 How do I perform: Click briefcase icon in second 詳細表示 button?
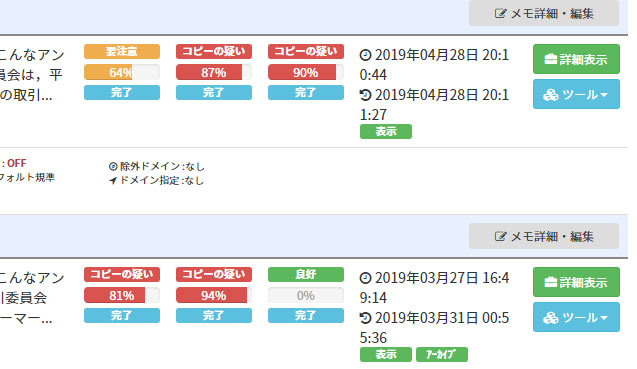pos(550,282)
